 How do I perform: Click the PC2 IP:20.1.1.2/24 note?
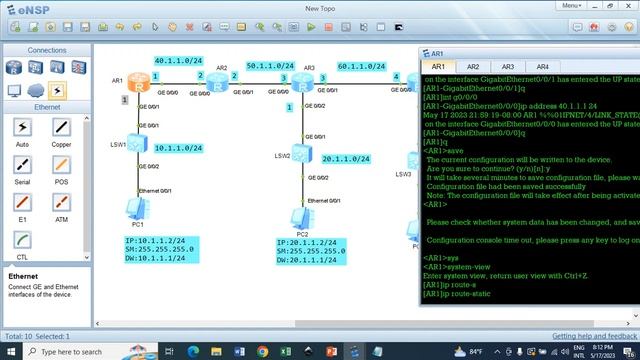click(x=311, y=251)
